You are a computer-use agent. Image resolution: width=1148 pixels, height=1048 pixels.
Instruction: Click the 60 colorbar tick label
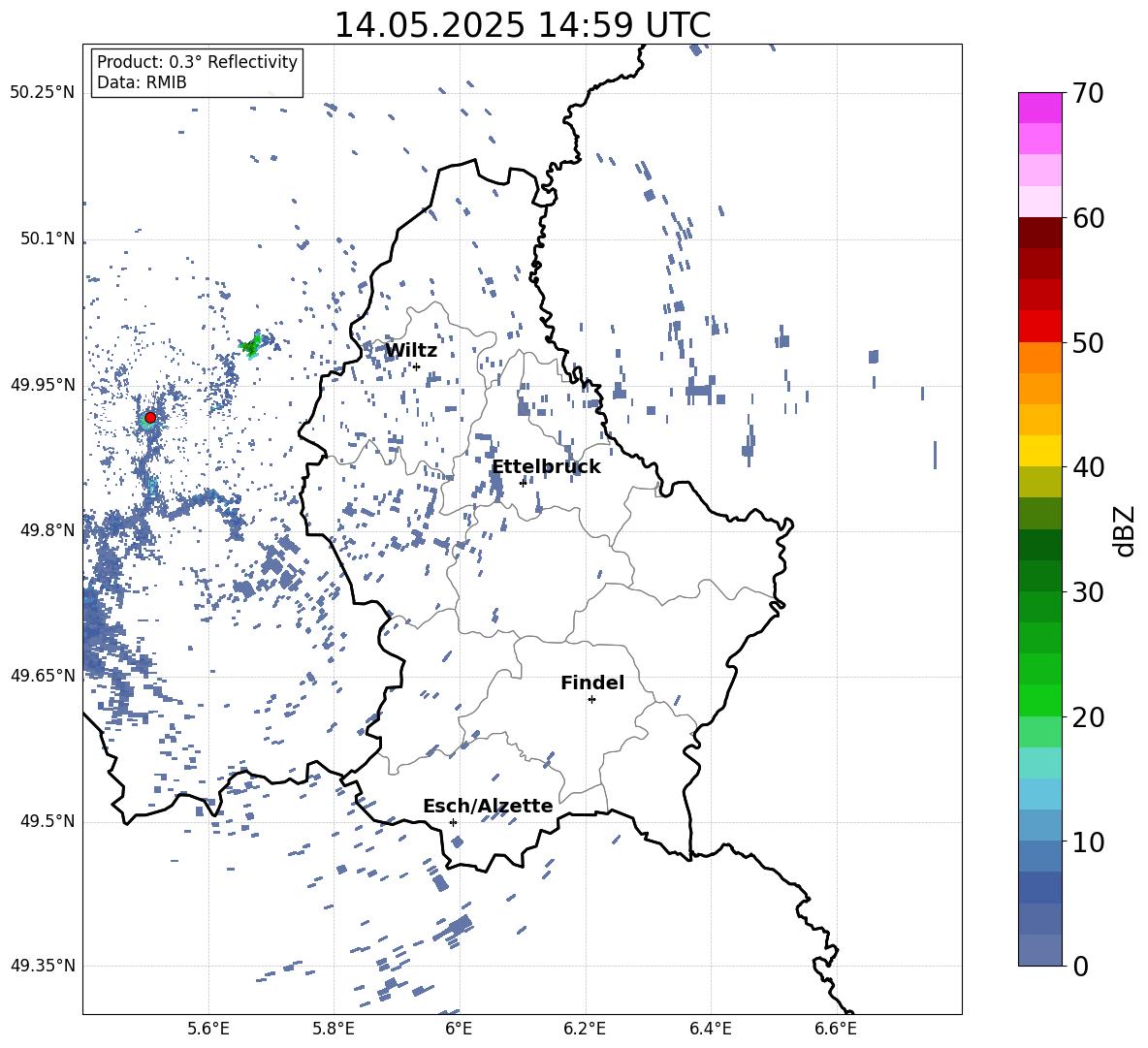[1088, 218]
